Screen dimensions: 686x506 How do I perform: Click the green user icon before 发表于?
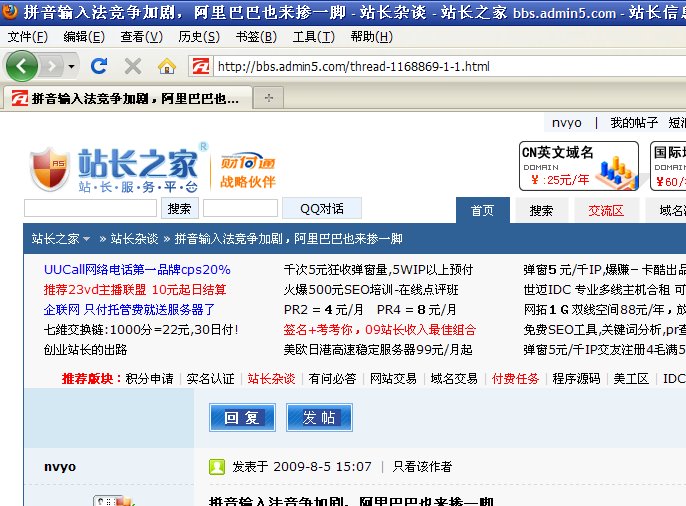point(217,467)
